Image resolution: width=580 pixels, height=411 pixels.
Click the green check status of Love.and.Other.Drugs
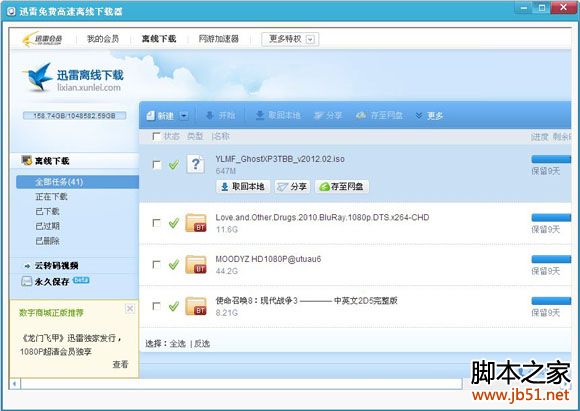click(x=174, y=223)
